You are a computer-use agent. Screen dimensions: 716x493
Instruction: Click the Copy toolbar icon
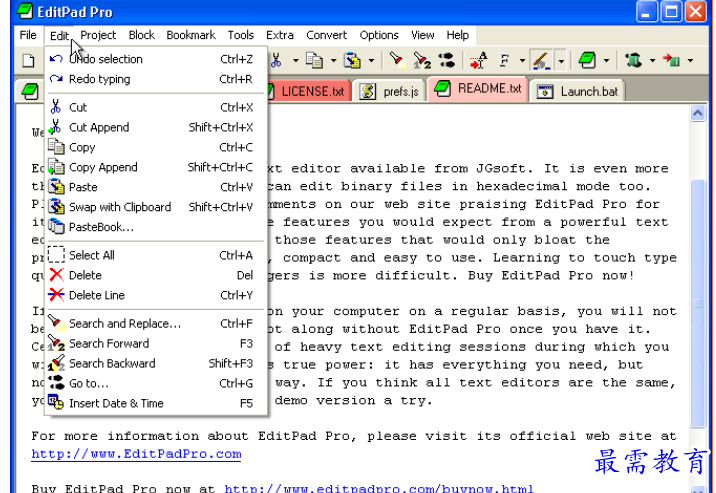tap(314, 60)
